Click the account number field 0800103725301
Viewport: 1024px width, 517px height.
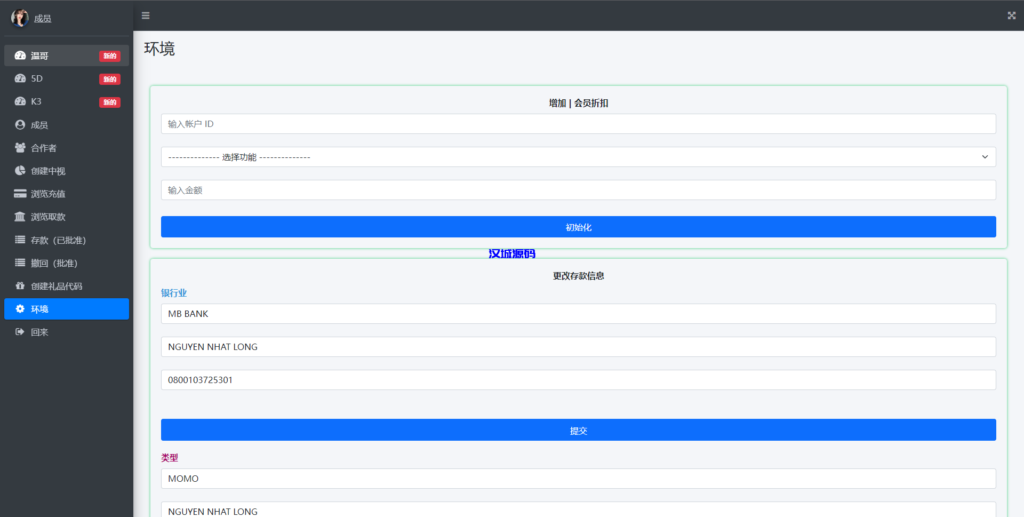tap(578, 380)
